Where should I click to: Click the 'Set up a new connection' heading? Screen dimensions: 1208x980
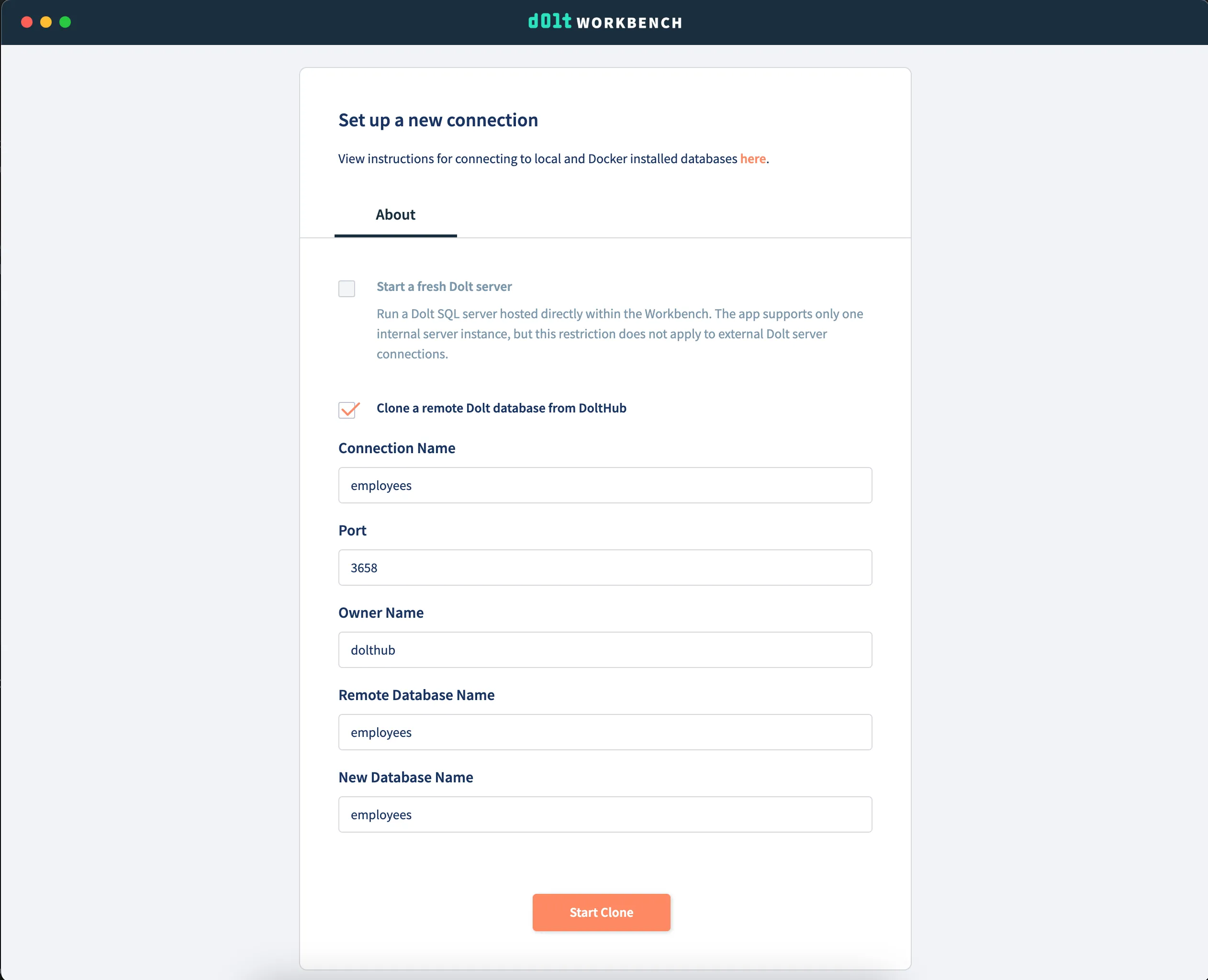437,120
